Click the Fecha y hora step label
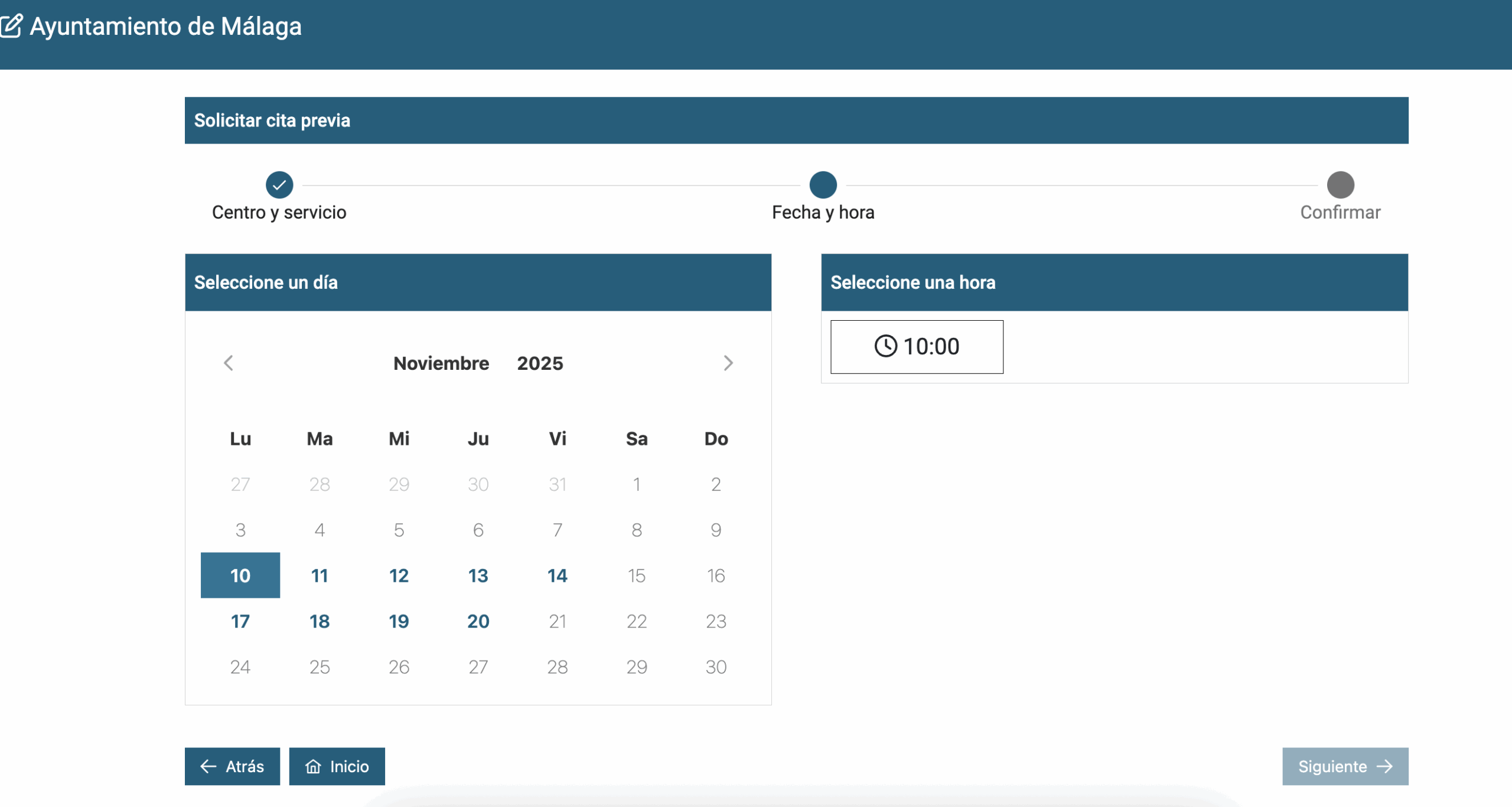Image resolution: width=1512 pixels, height=807 pixels. coord(823,212)
